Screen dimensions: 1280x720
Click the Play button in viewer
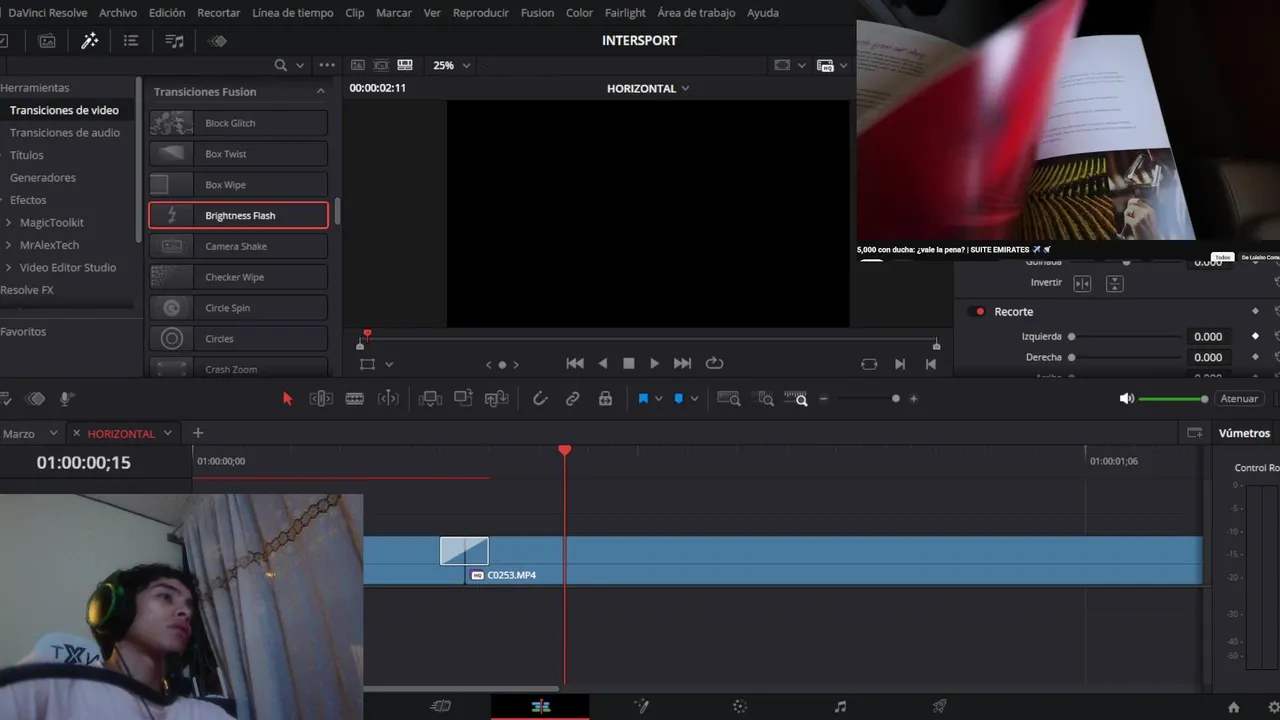click(654, 364)
